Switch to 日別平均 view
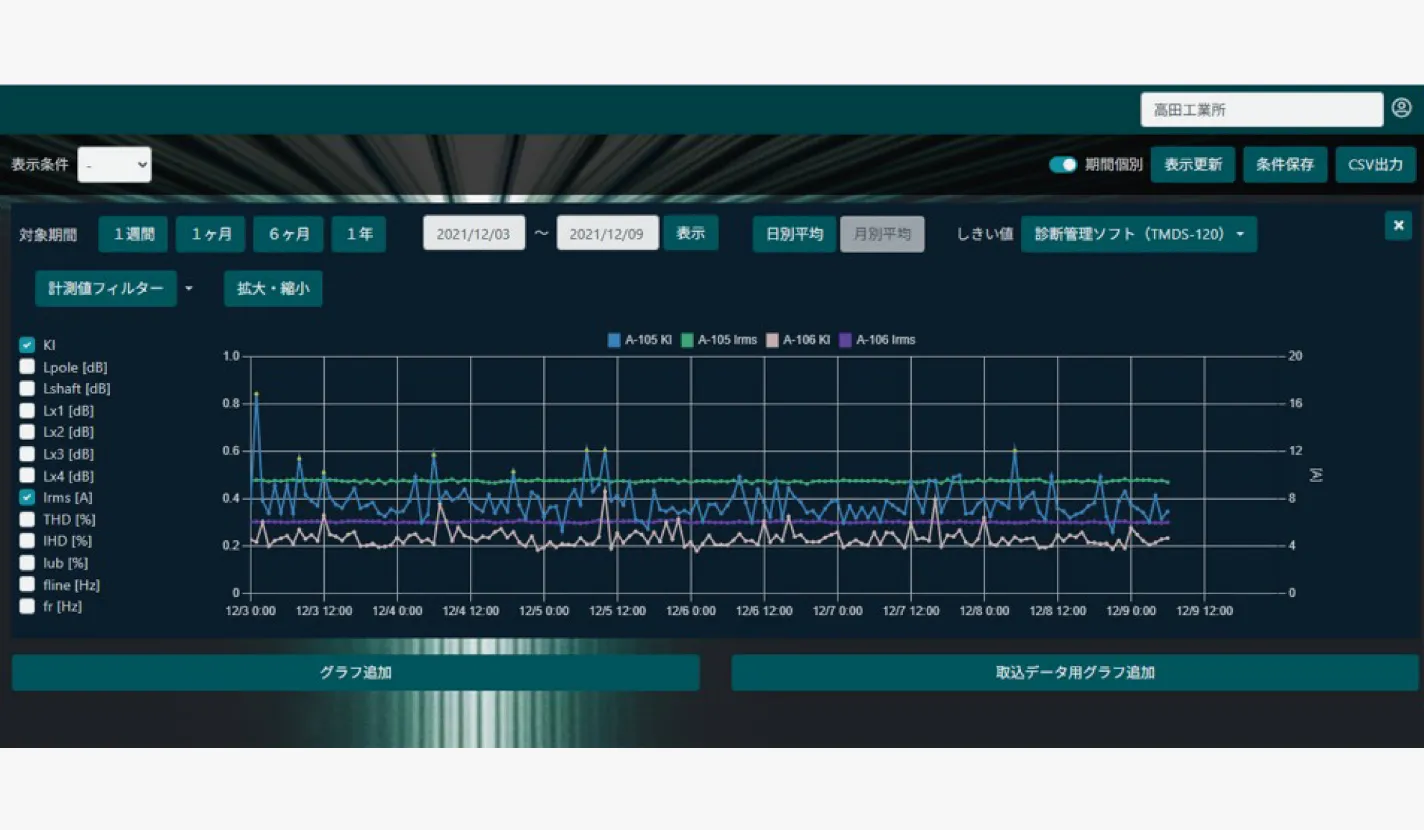This screenshot has width=1424, height=830. (x=794, y=234)
